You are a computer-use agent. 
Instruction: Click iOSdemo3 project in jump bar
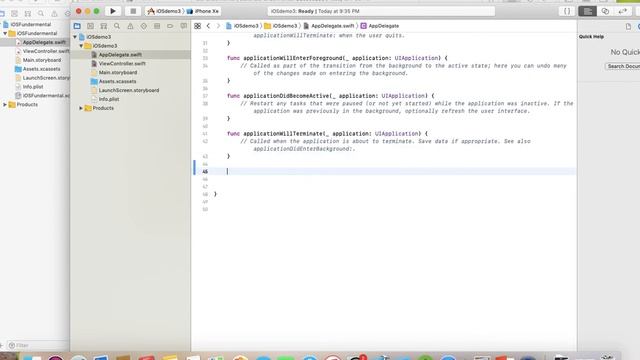tap(242, 26)
